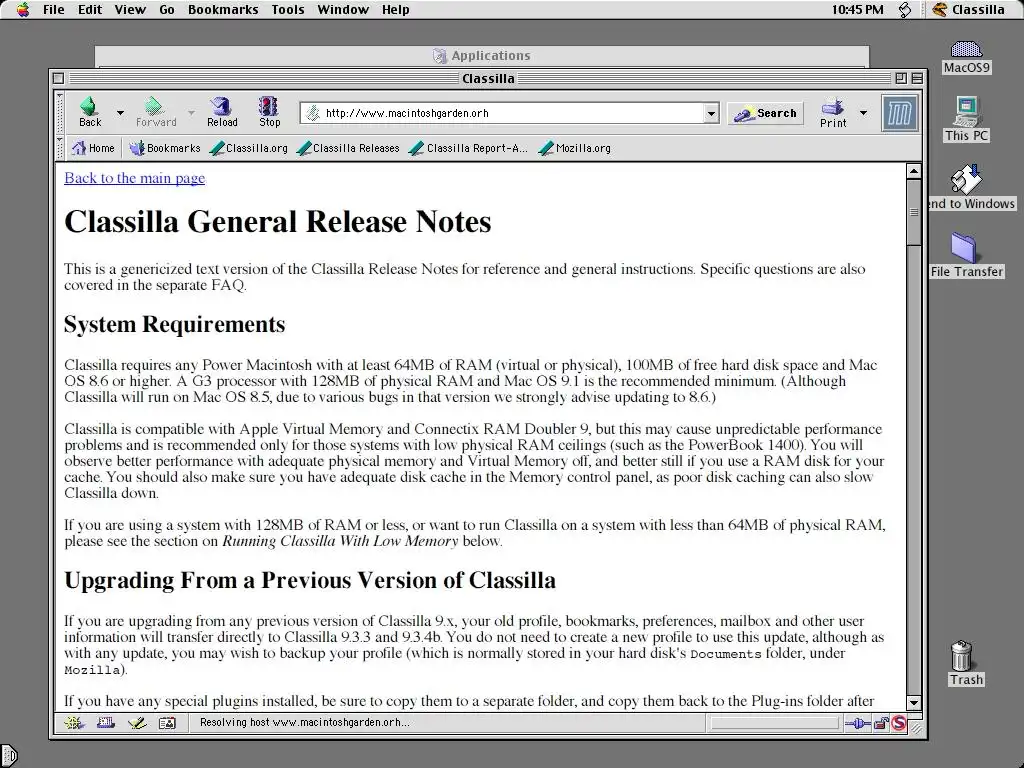The width and height of the screenshot is (1024, 768).
Task: Click the 'Upgrading From a Previous Version of Classilla' heading
Action: 310,580
